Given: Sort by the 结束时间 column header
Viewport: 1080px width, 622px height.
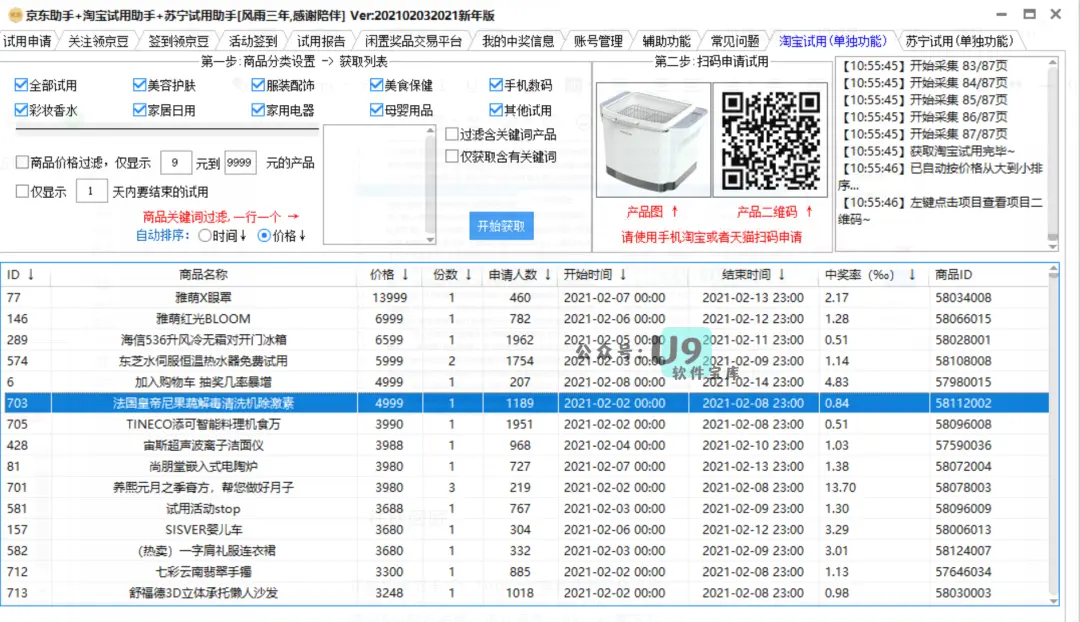Looking at the screenshot, I should [754, 275].
